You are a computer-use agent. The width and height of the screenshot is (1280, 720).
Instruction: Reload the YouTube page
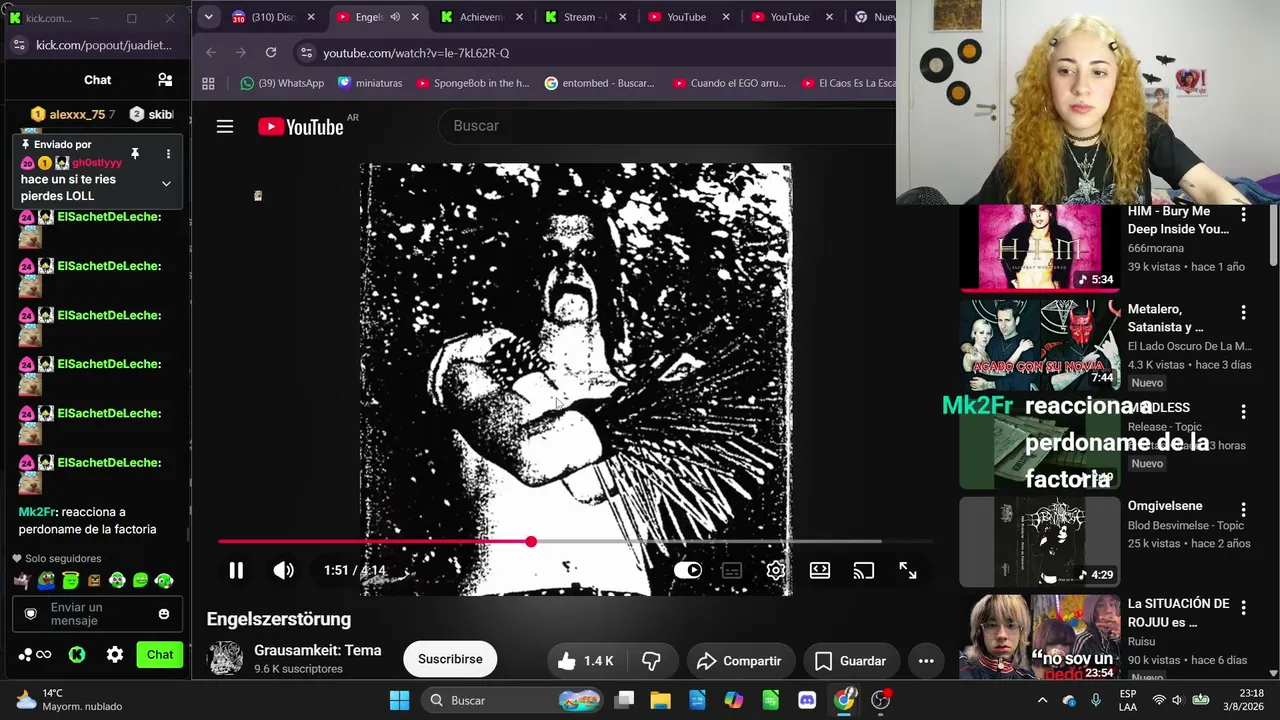click(271, 53)
